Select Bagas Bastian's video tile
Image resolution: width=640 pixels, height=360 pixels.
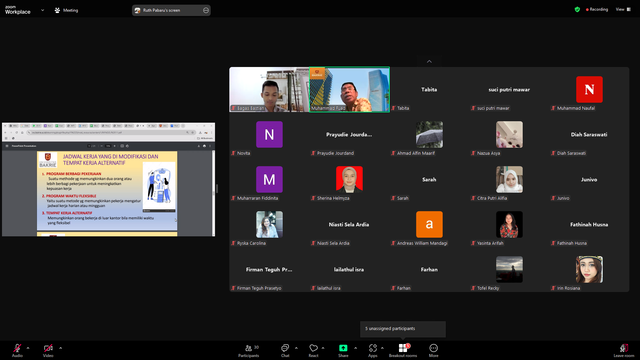point(269,89)
